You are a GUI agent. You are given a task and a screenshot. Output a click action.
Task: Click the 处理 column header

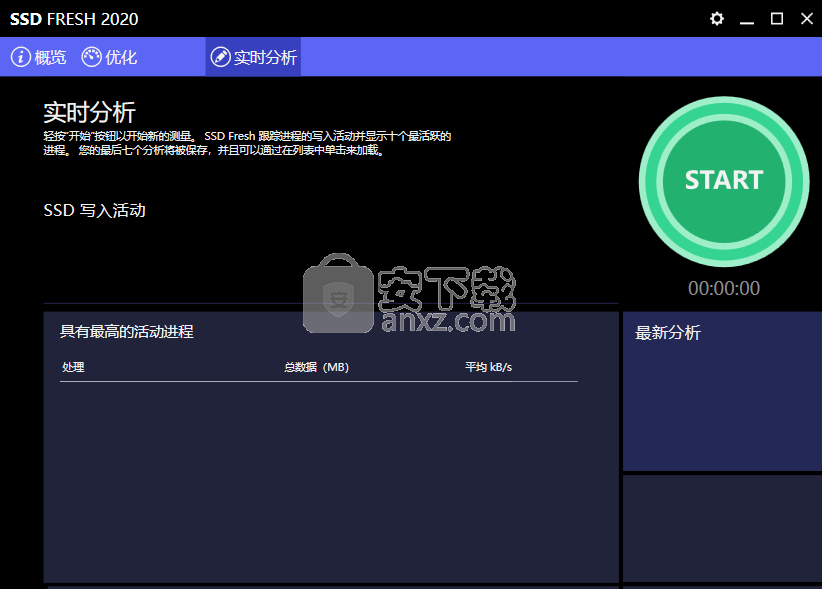point(73,367)
